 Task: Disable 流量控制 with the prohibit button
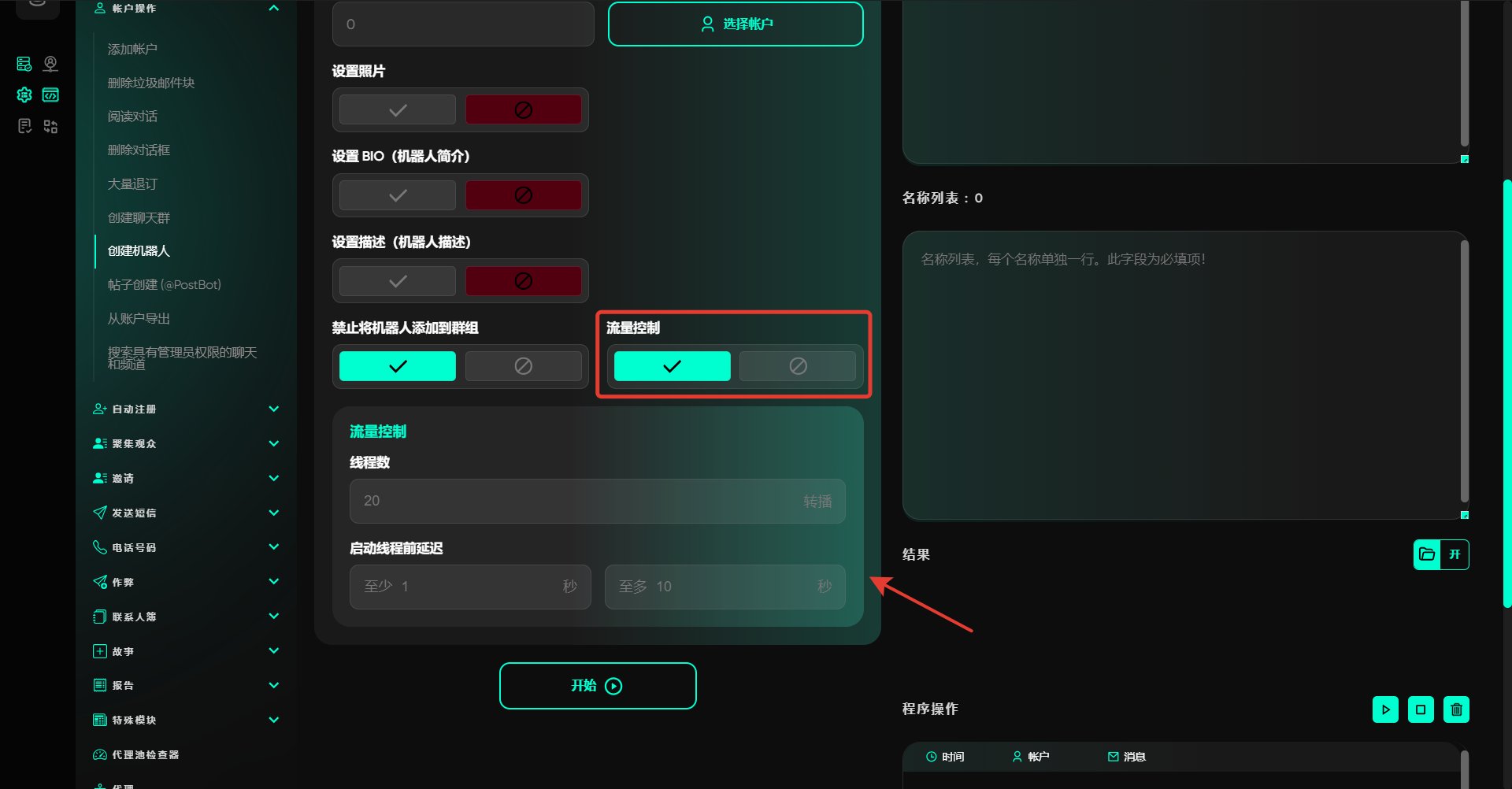tap(797, 366)
